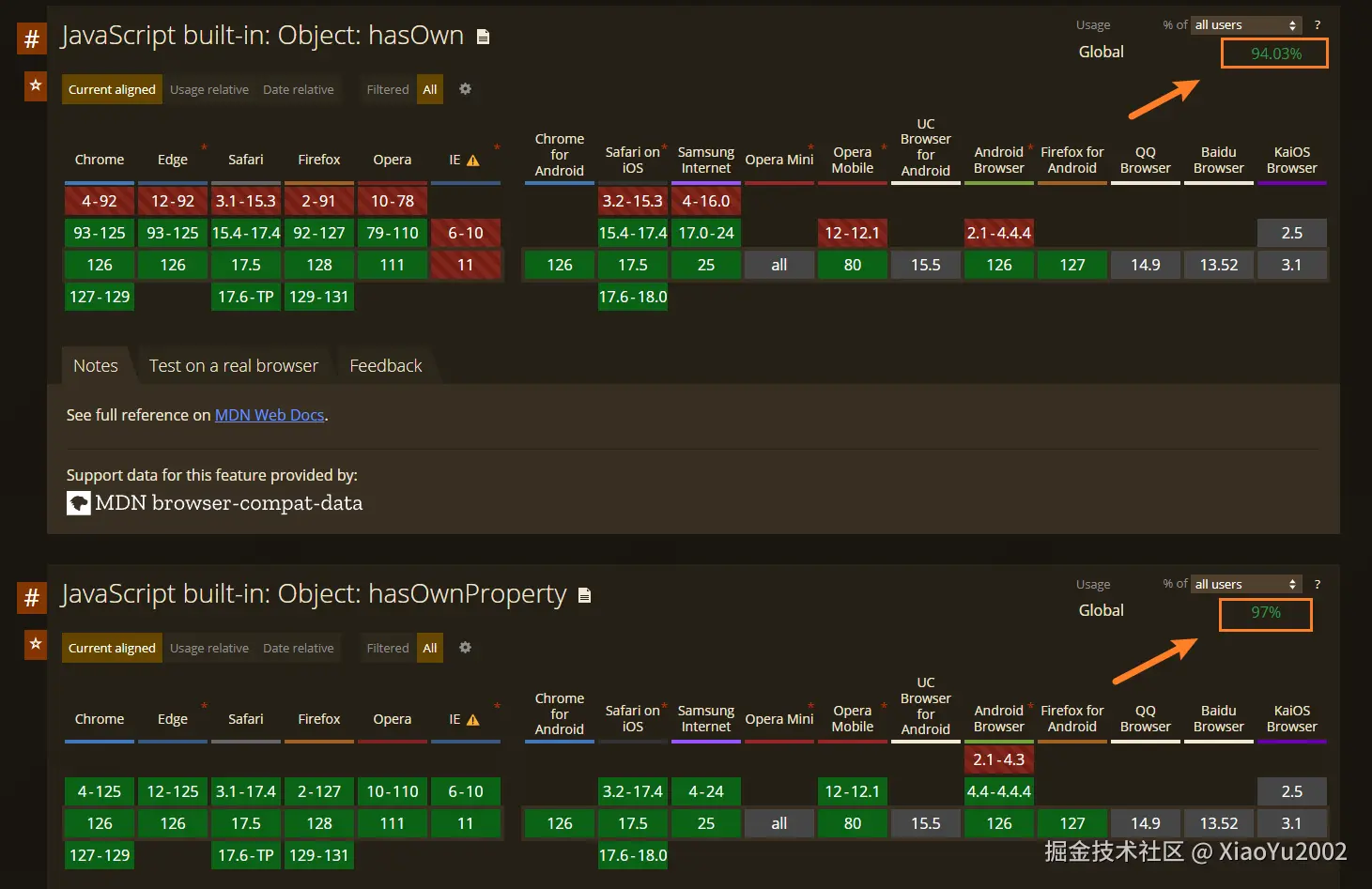Screen dimensions: 1372x889
Task: Open settings gear in the hasOwn table
Action: tap(465, 89)
